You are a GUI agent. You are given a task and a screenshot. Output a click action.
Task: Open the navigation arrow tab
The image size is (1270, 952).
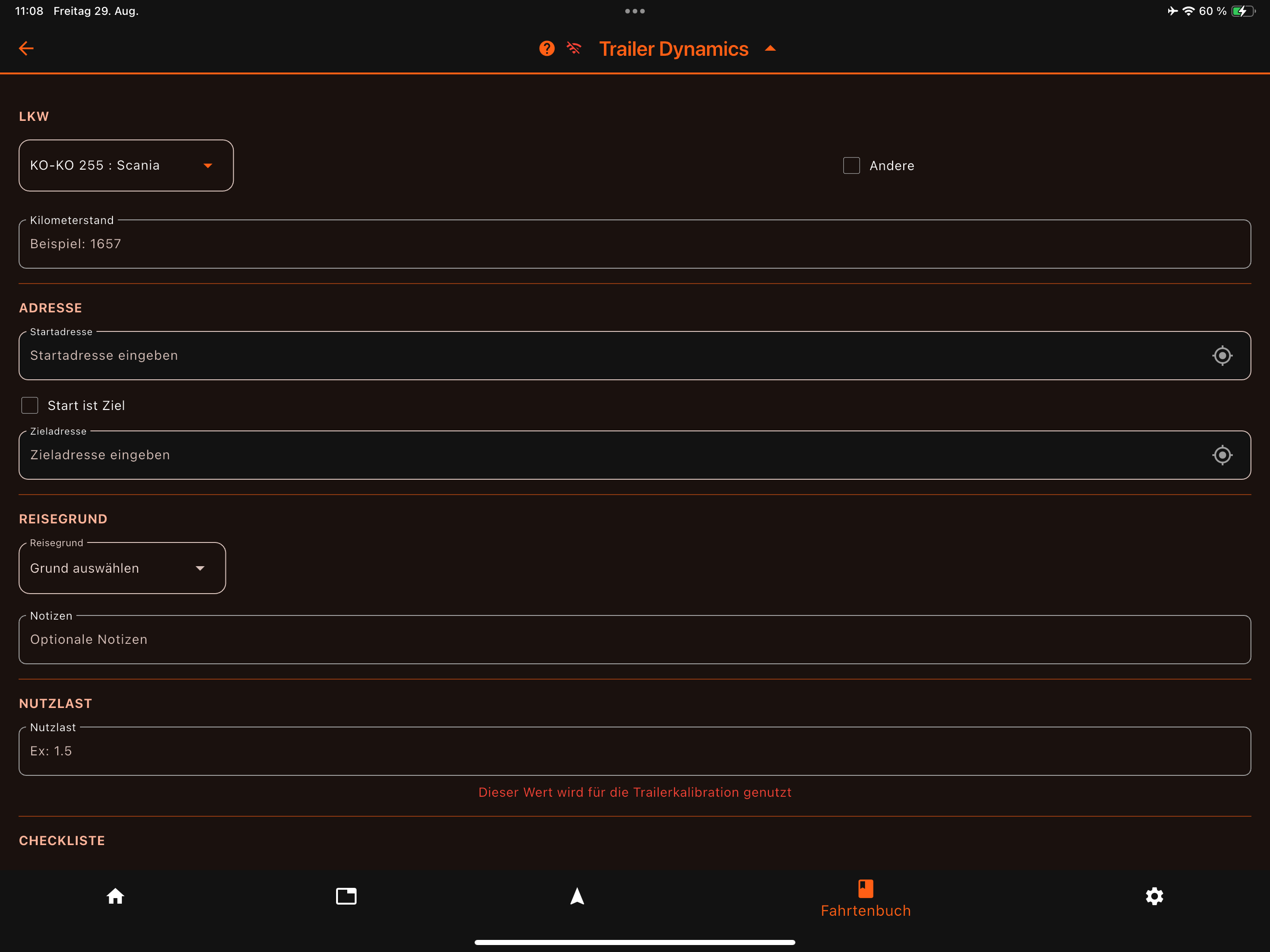577,896
